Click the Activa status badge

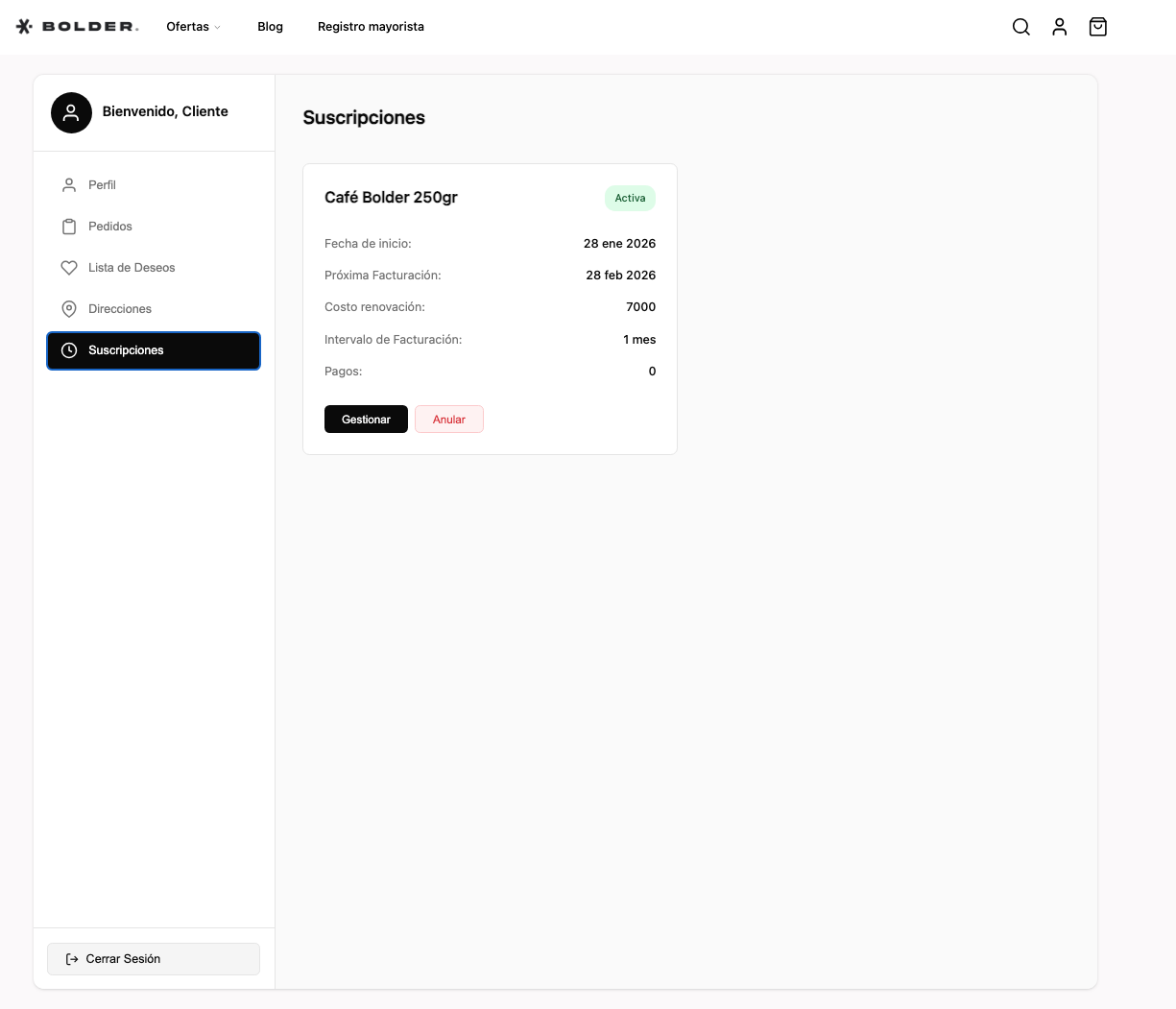coord(630,198)
